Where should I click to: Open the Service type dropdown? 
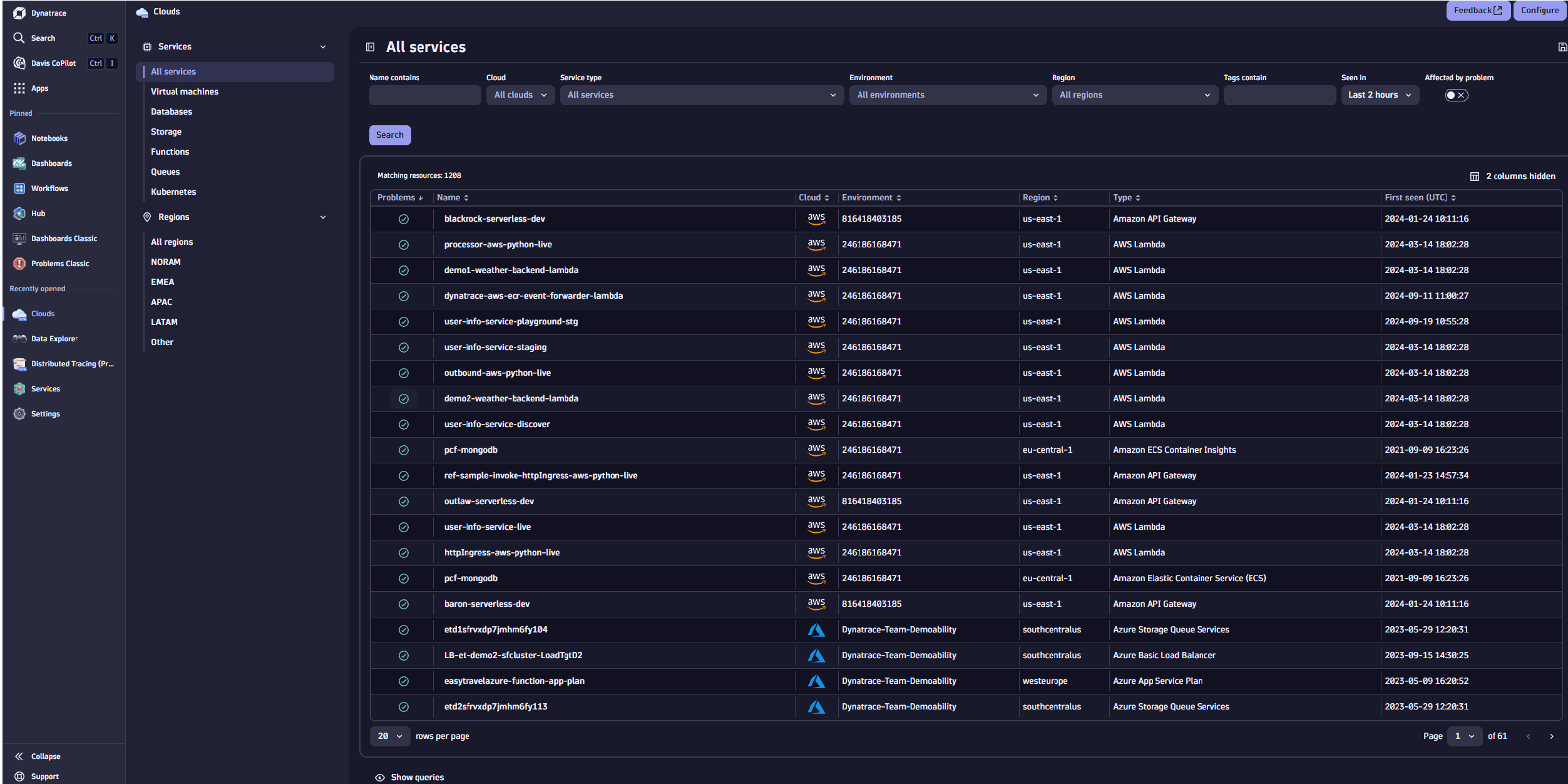point(701,95)
